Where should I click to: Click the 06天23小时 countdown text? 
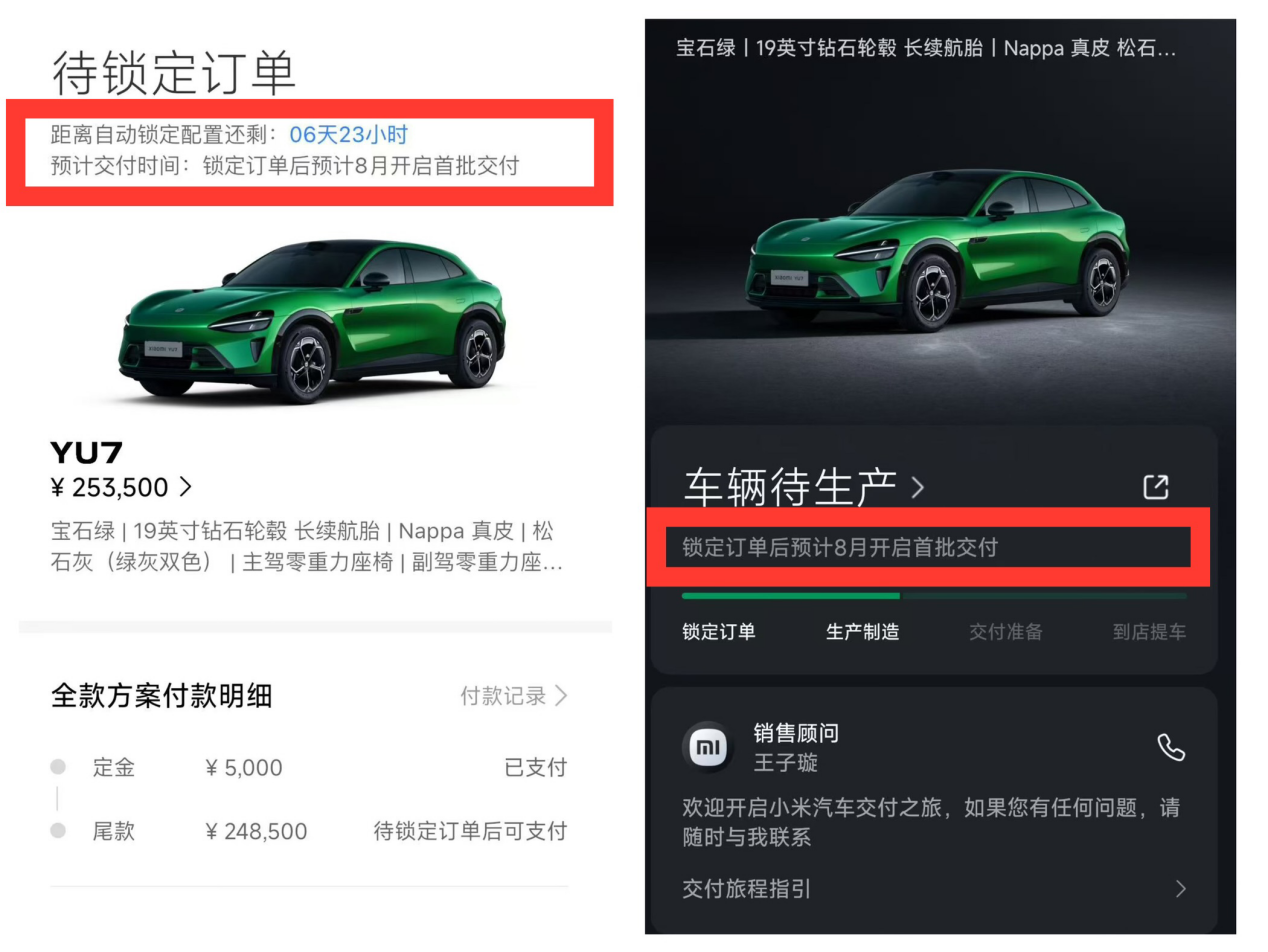349,135
